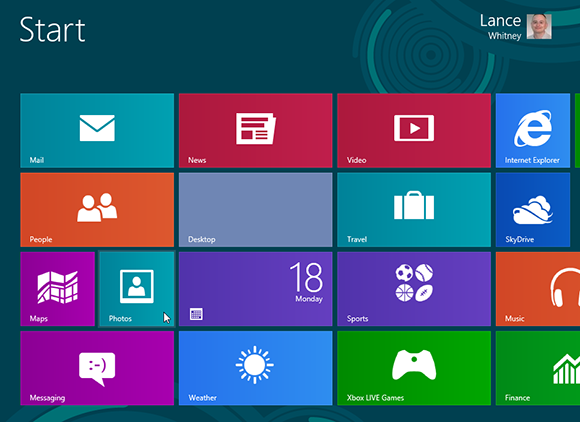This screenshot has height=422, width=580.
Task: Open the Weather sun tile
Action: coord(256,368)
